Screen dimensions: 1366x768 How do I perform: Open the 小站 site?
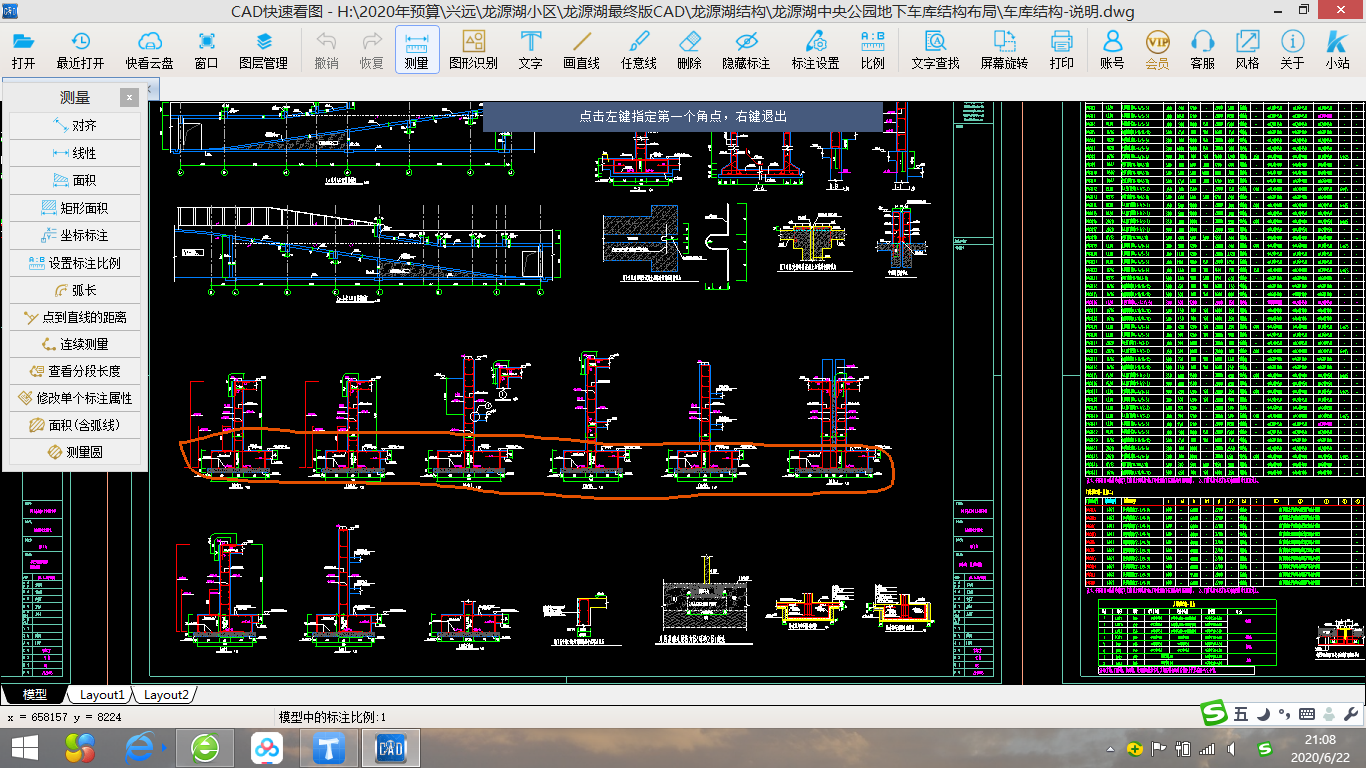(1337, 50)
